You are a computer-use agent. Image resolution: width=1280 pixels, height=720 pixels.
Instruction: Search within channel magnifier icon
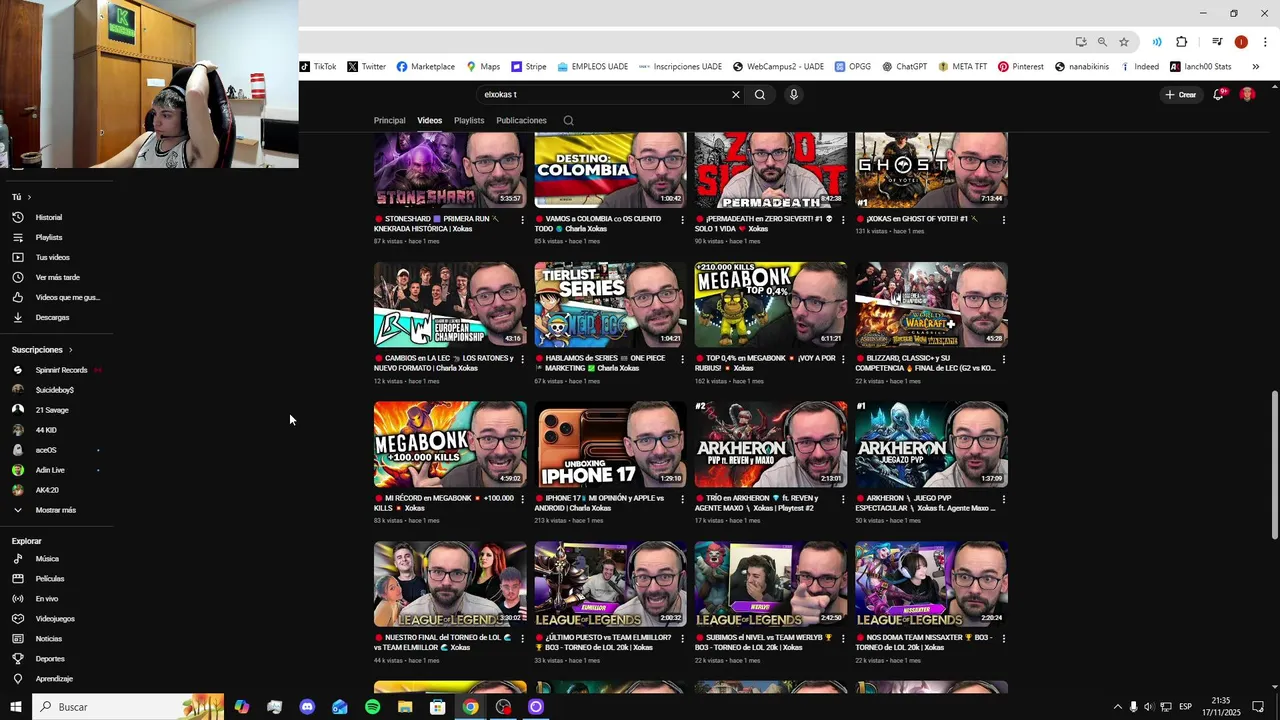(568, 121)
